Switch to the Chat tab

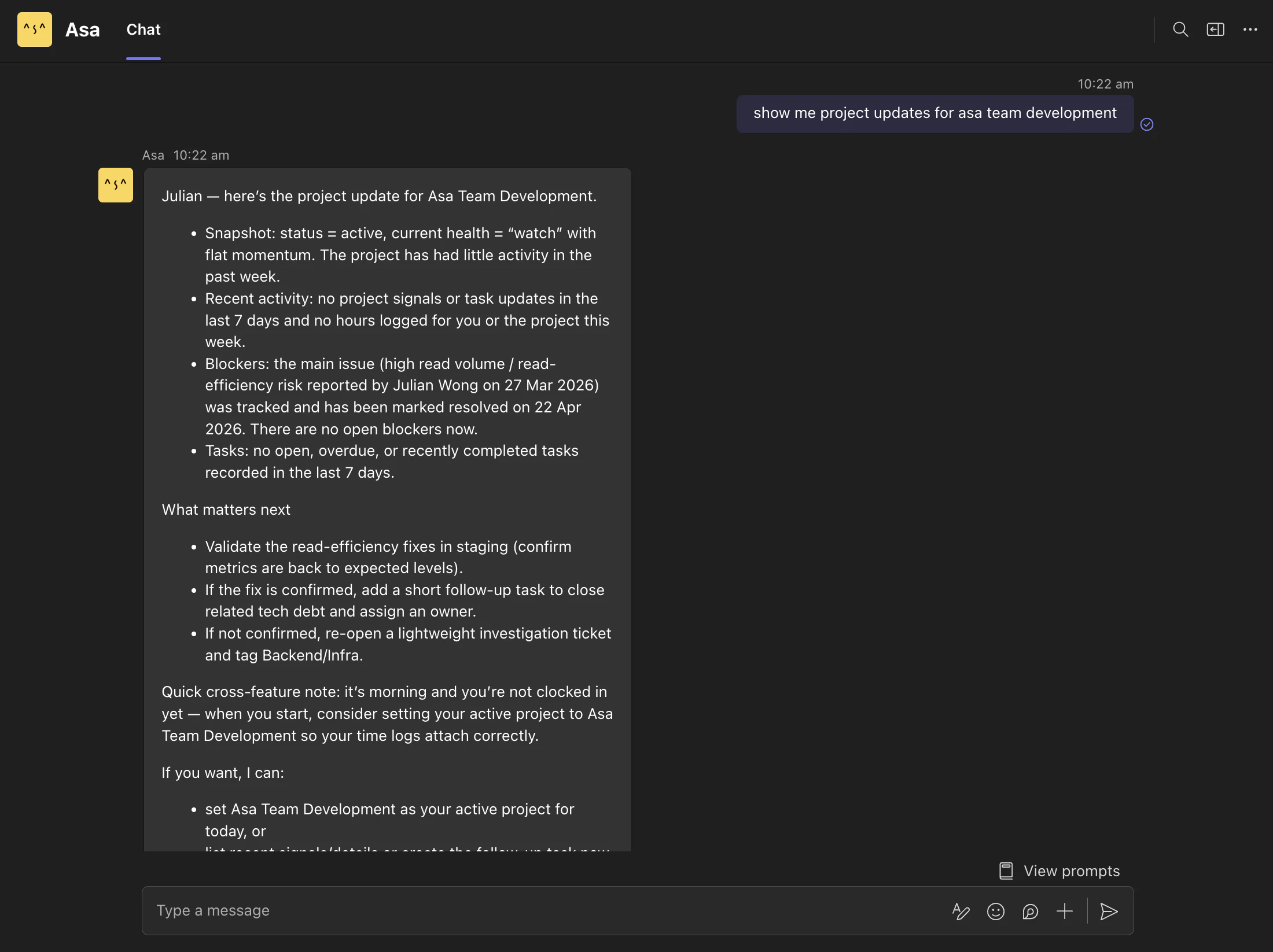[x=144, y=29]
